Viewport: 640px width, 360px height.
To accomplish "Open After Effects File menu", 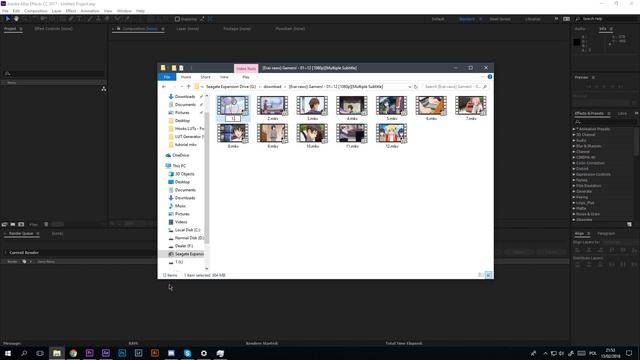I will [x=5, y=11].
